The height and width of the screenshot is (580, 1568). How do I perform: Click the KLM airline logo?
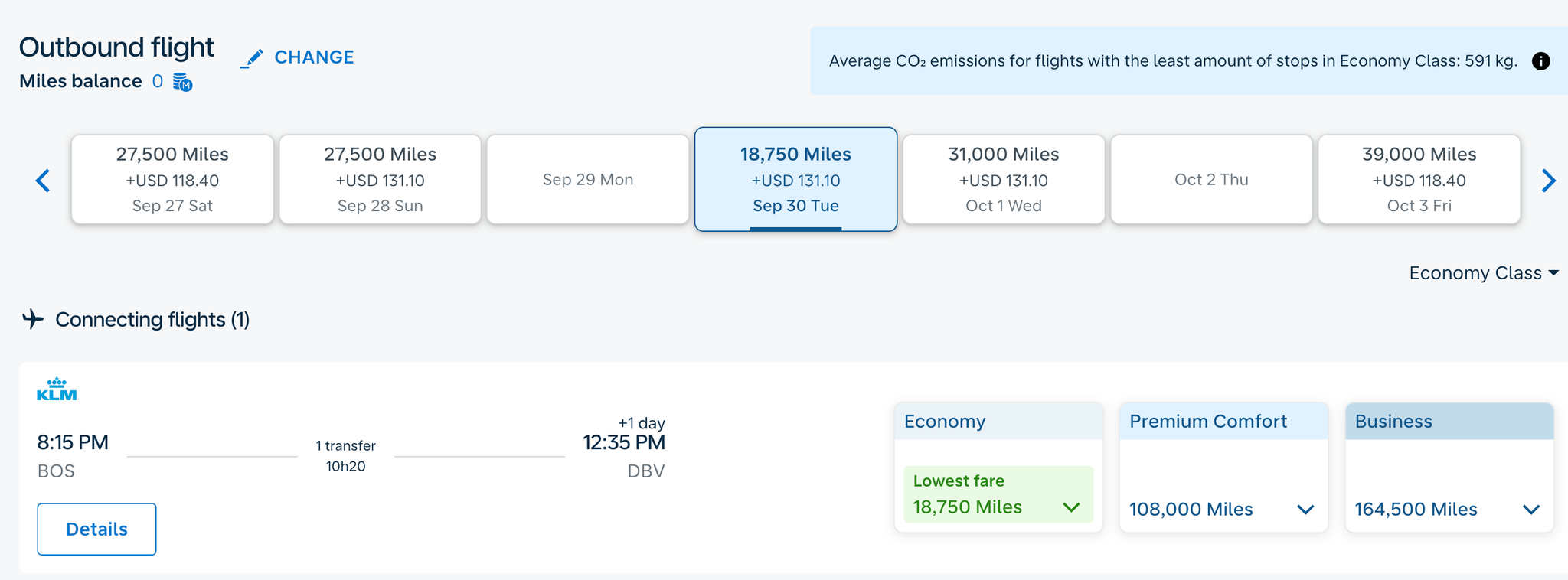pos(57,390)
